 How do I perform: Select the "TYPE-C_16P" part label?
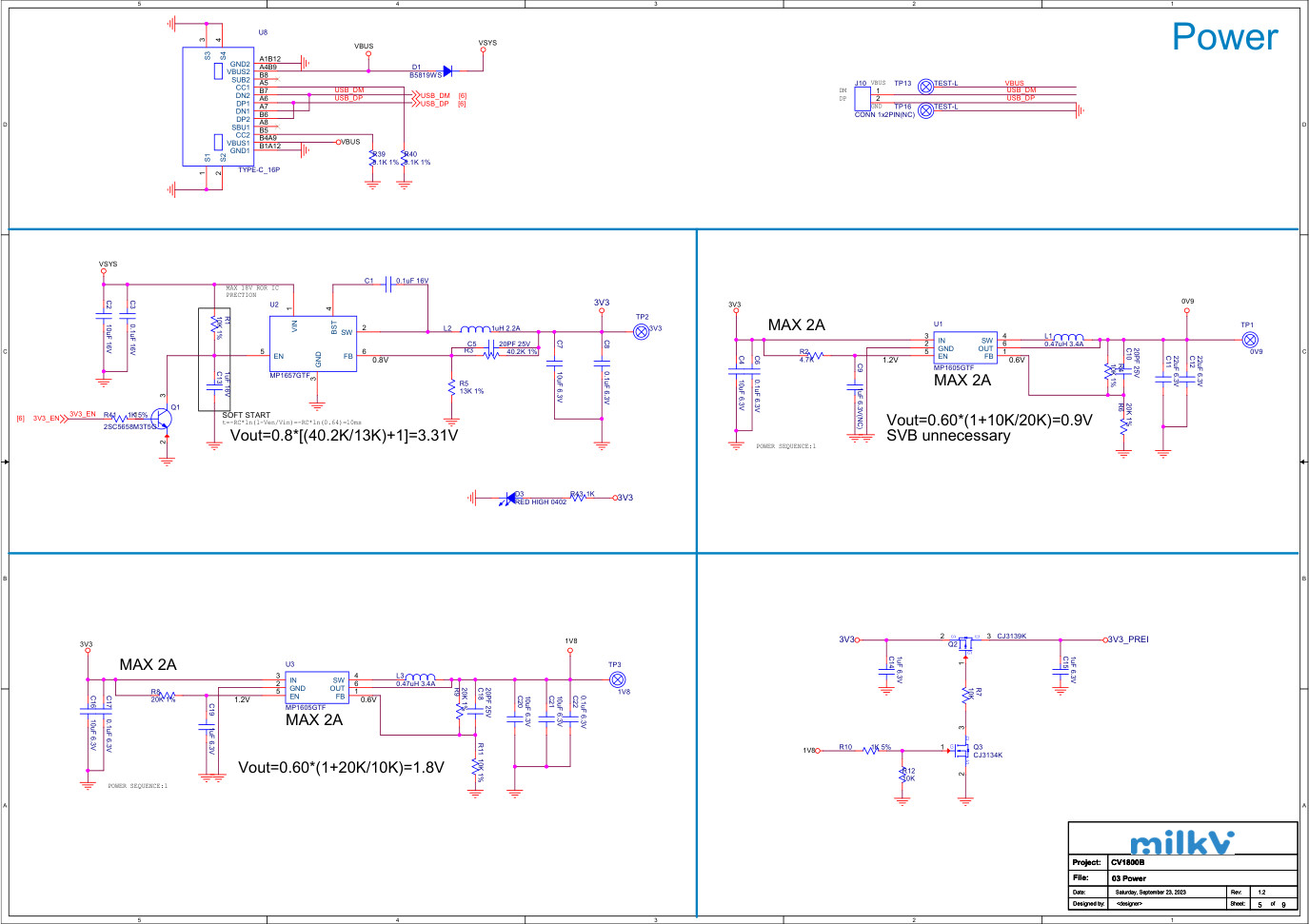click(x=259, y=170)
